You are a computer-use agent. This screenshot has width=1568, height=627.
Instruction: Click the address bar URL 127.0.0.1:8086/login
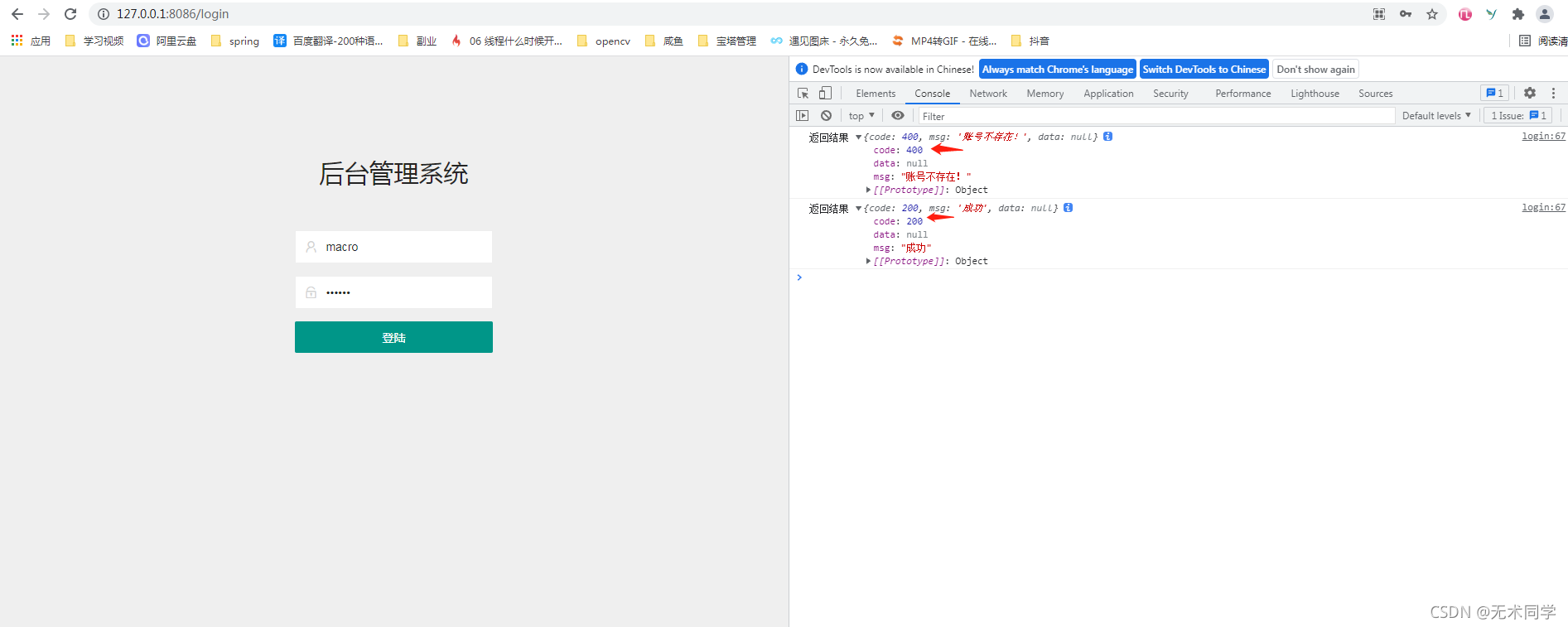point(172,14)
